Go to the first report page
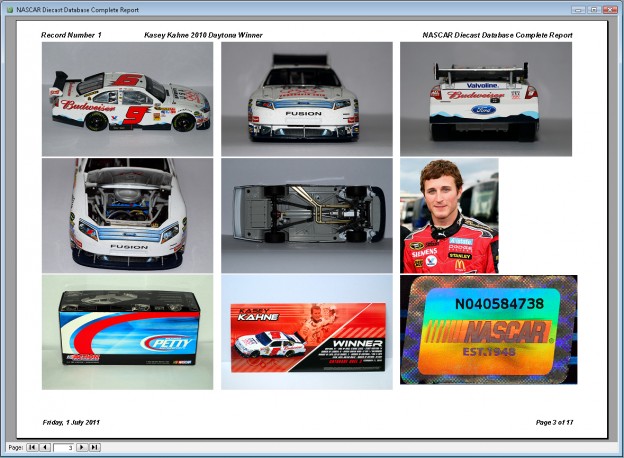Image resolution: width=624 pixels, height=458 pixels. [x=32, y=447]
